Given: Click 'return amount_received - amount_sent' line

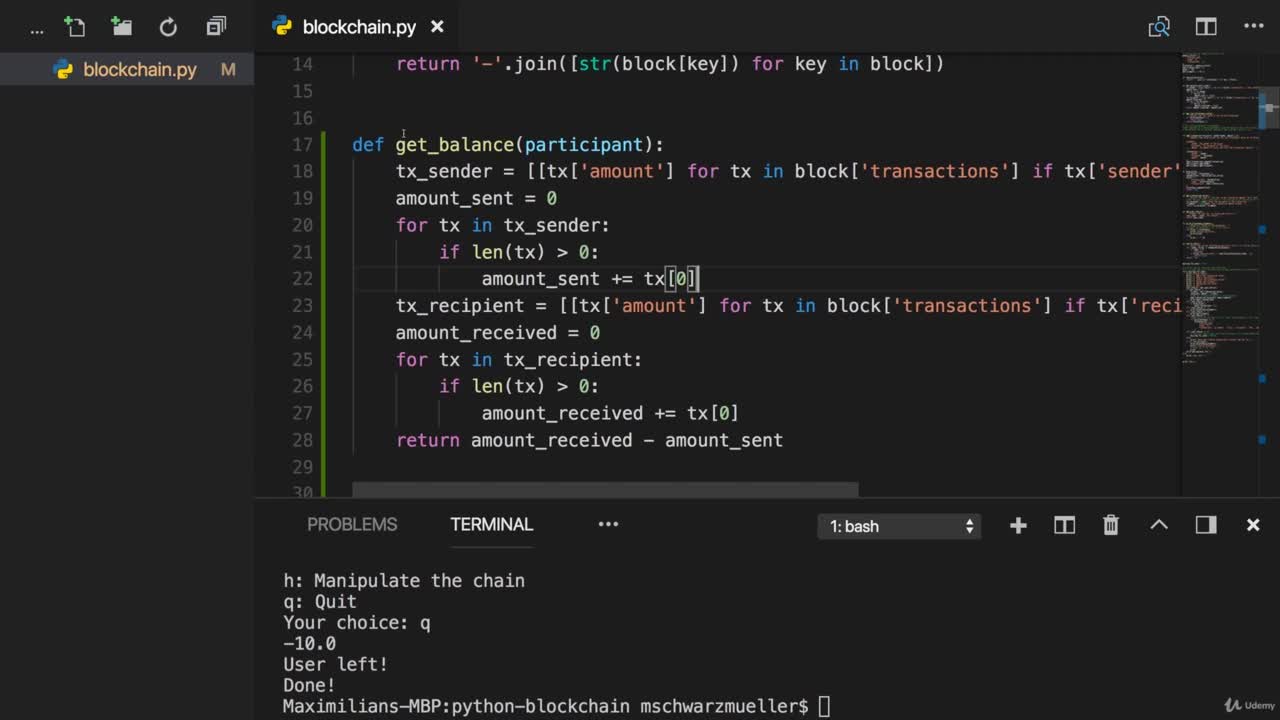Looking at the screenshot, I should pos(589,440).
